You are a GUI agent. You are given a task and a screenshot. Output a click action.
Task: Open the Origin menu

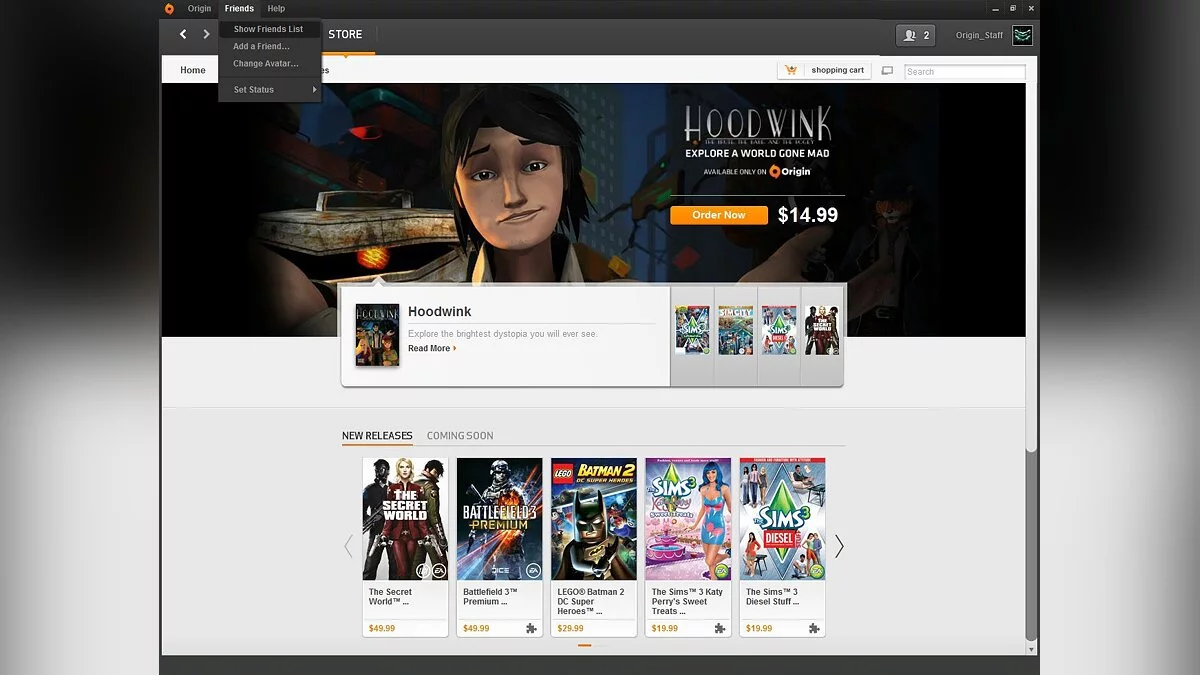199,9
